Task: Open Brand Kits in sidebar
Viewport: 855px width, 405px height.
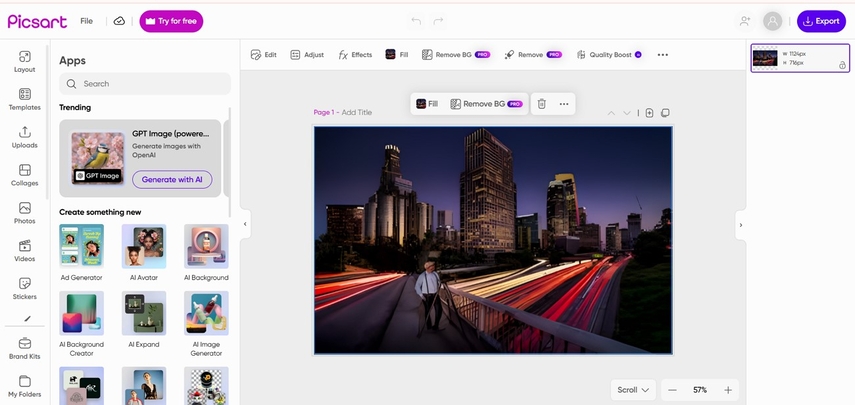Action: (x=25, y=348)
